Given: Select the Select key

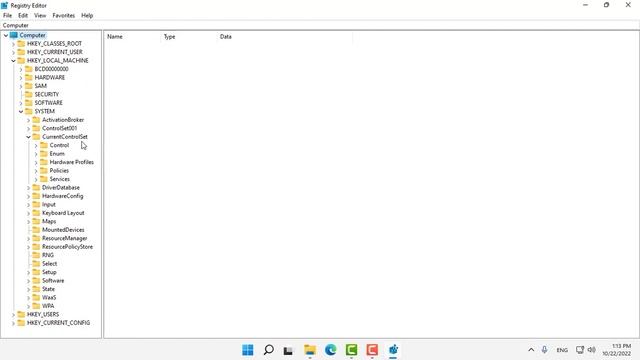Looking at the screenshot, I should [49, 264].
